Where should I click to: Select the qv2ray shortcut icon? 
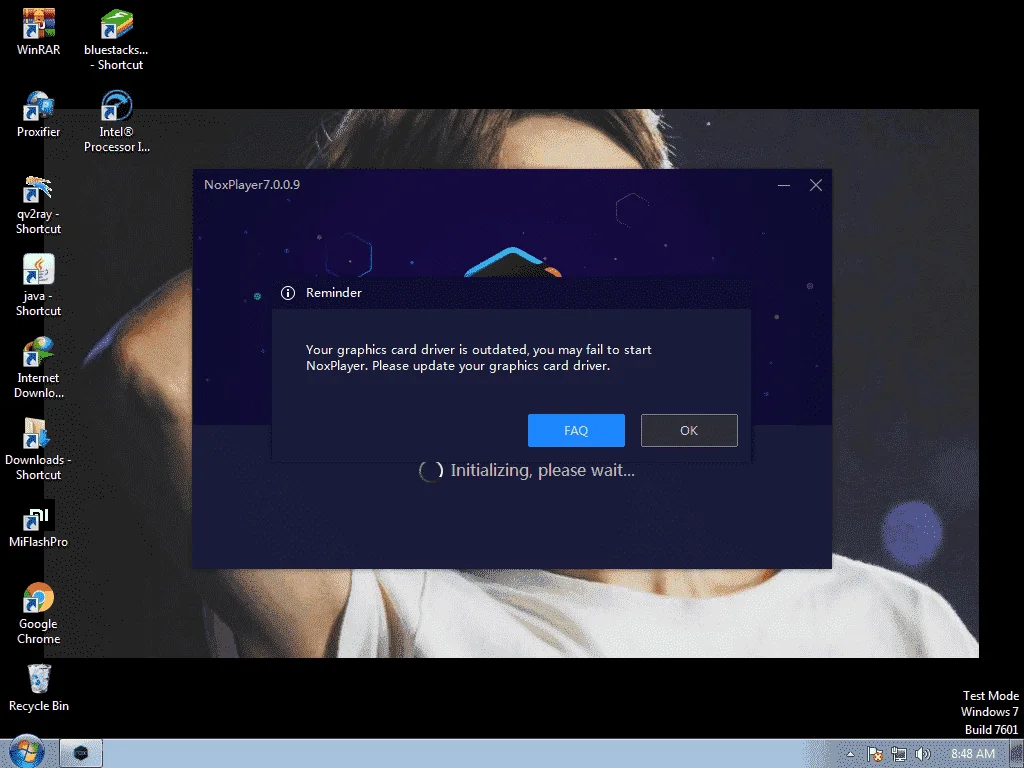click(x=39, y=204)
